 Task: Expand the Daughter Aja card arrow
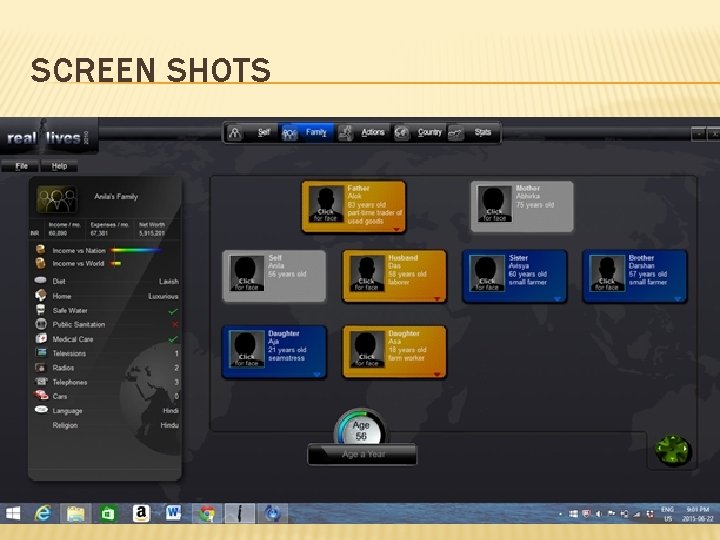click(x=317, y=375)
